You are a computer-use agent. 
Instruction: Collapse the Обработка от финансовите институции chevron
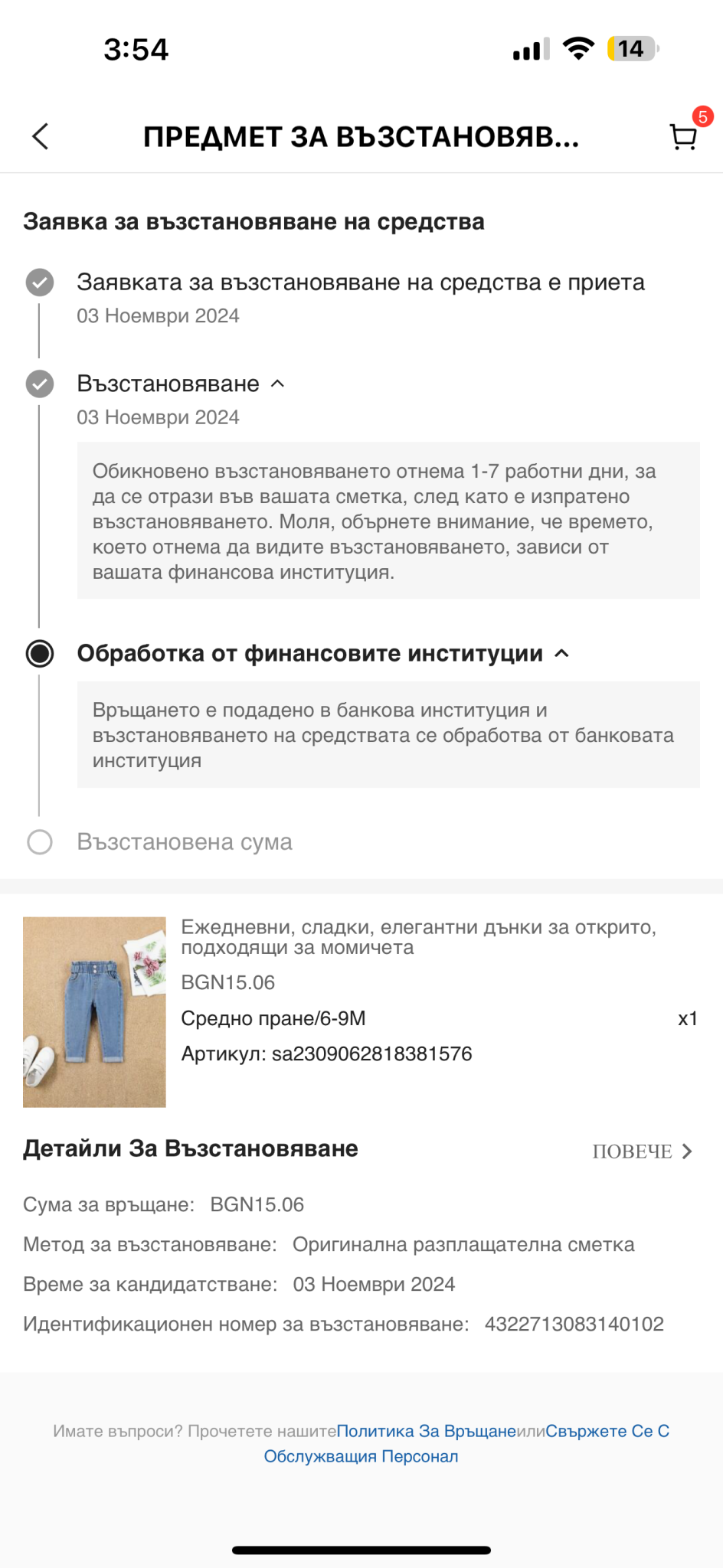pos(561,654)
